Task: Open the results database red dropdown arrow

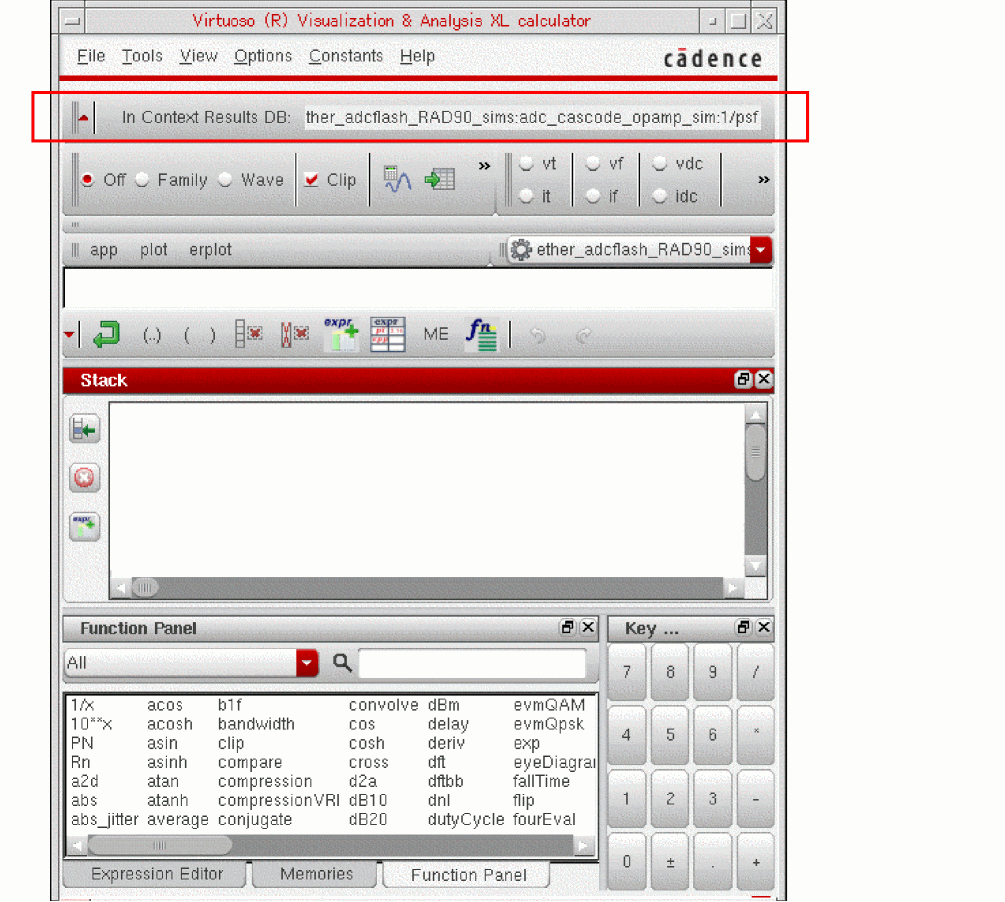Action: click(762, 250)
